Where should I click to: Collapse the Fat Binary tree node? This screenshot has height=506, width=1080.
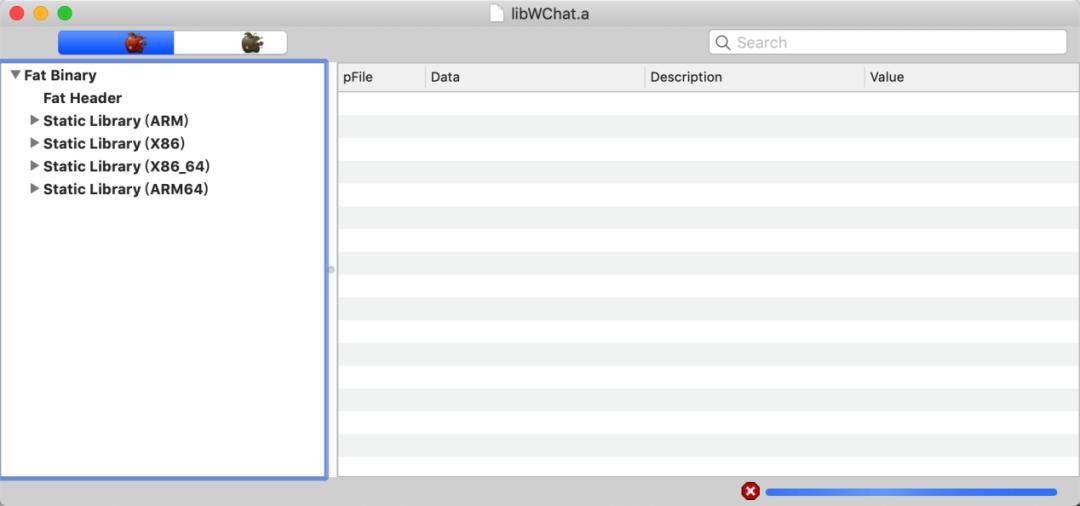pos(15,74)
